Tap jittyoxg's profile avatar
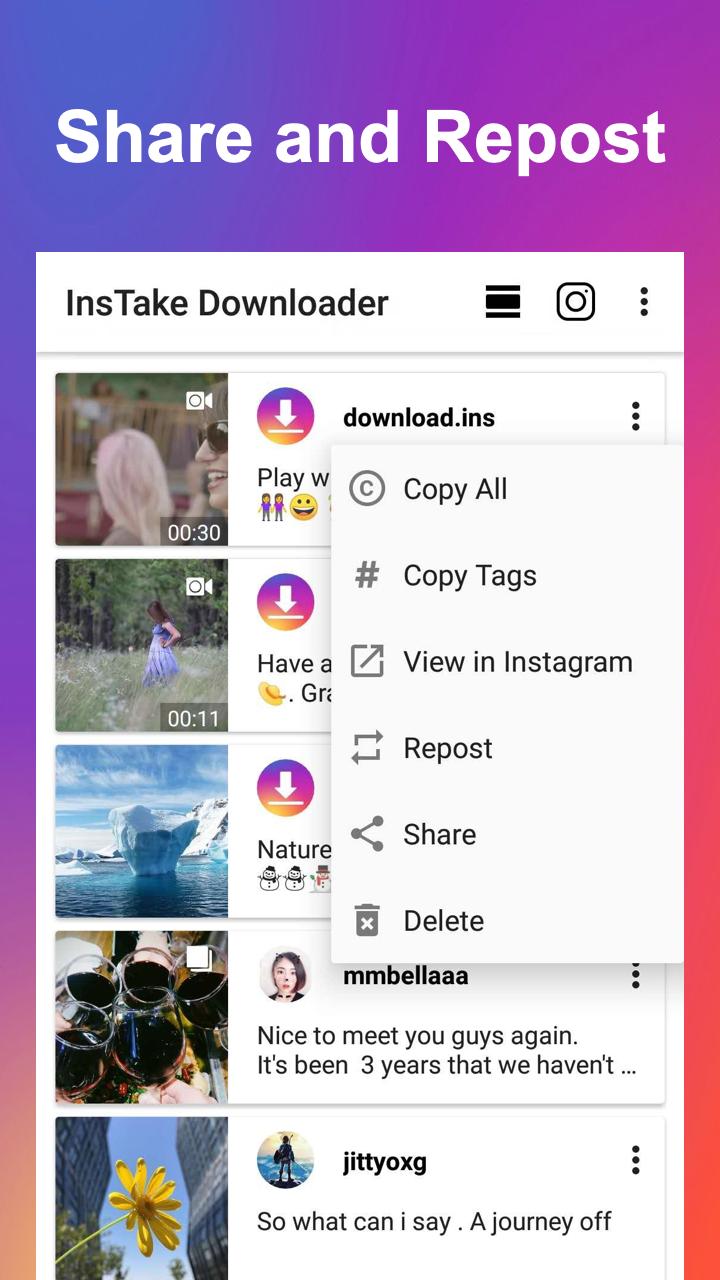This screenshot has width=720, height=1280. coord(286,1161)
